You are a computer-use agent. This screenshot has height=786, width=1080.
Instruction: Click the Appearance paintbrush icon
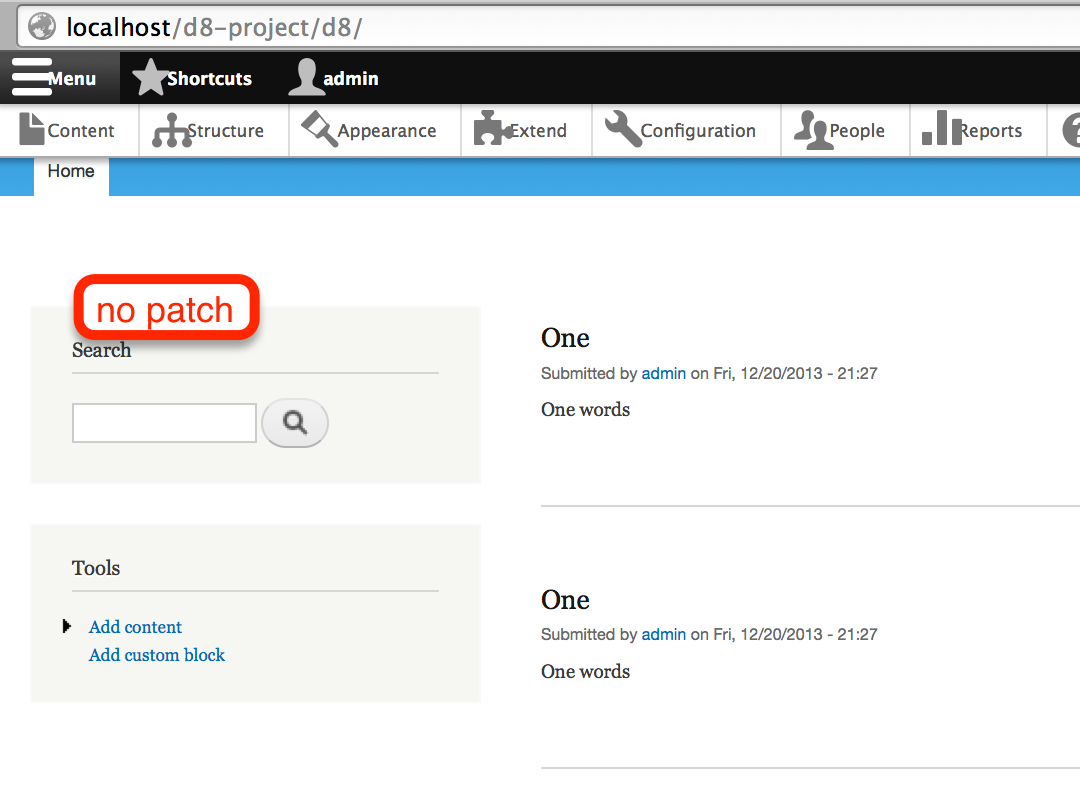click(x=320, y=129)
